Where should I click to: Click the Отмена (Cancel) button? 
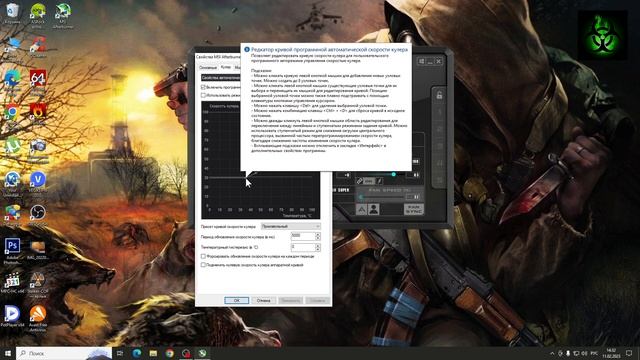tap(263, 300)
